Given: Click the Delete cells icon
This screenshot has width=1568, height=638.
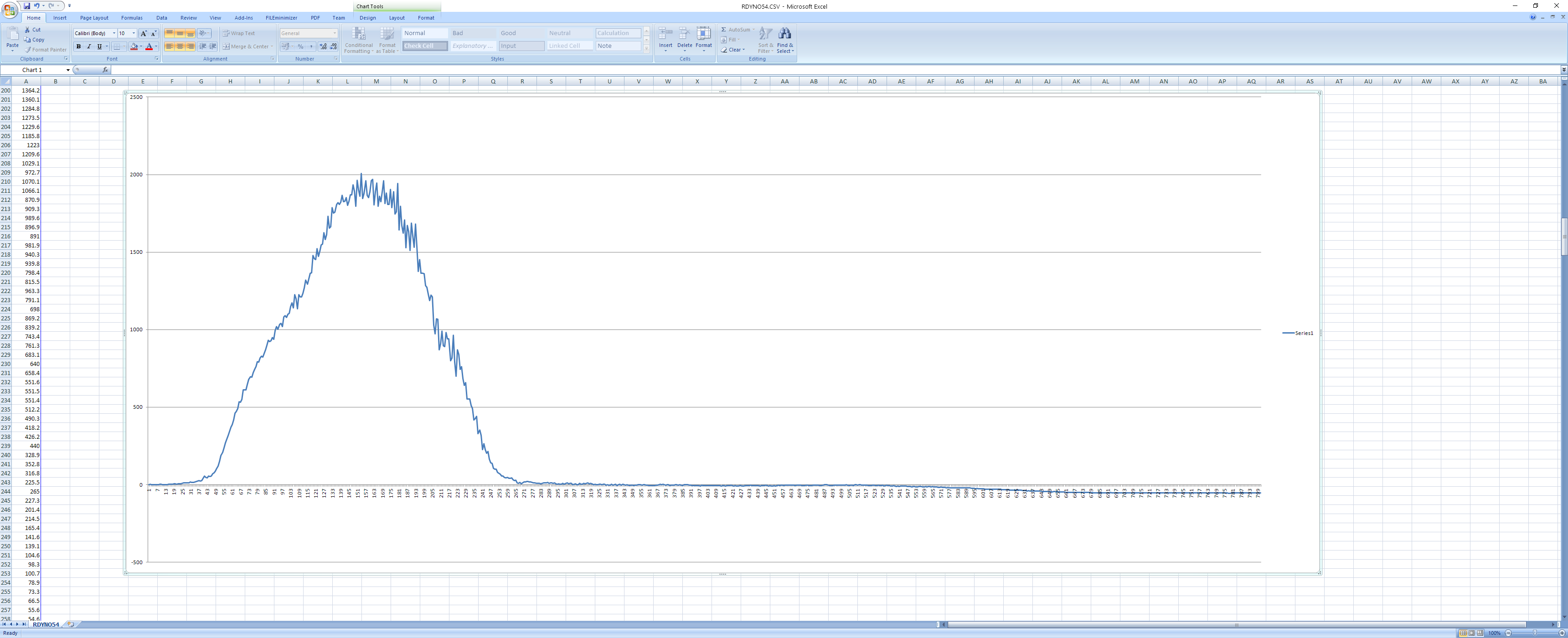Looking at the screenshot, I should pyautogui.click(x=684, y=33).
